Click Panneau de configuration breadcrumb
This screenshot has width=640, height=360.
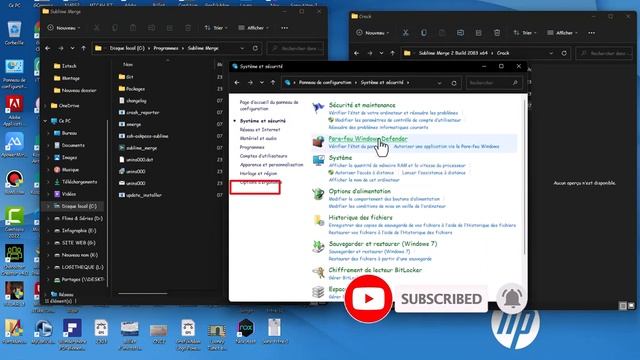[x=325, y=82]
